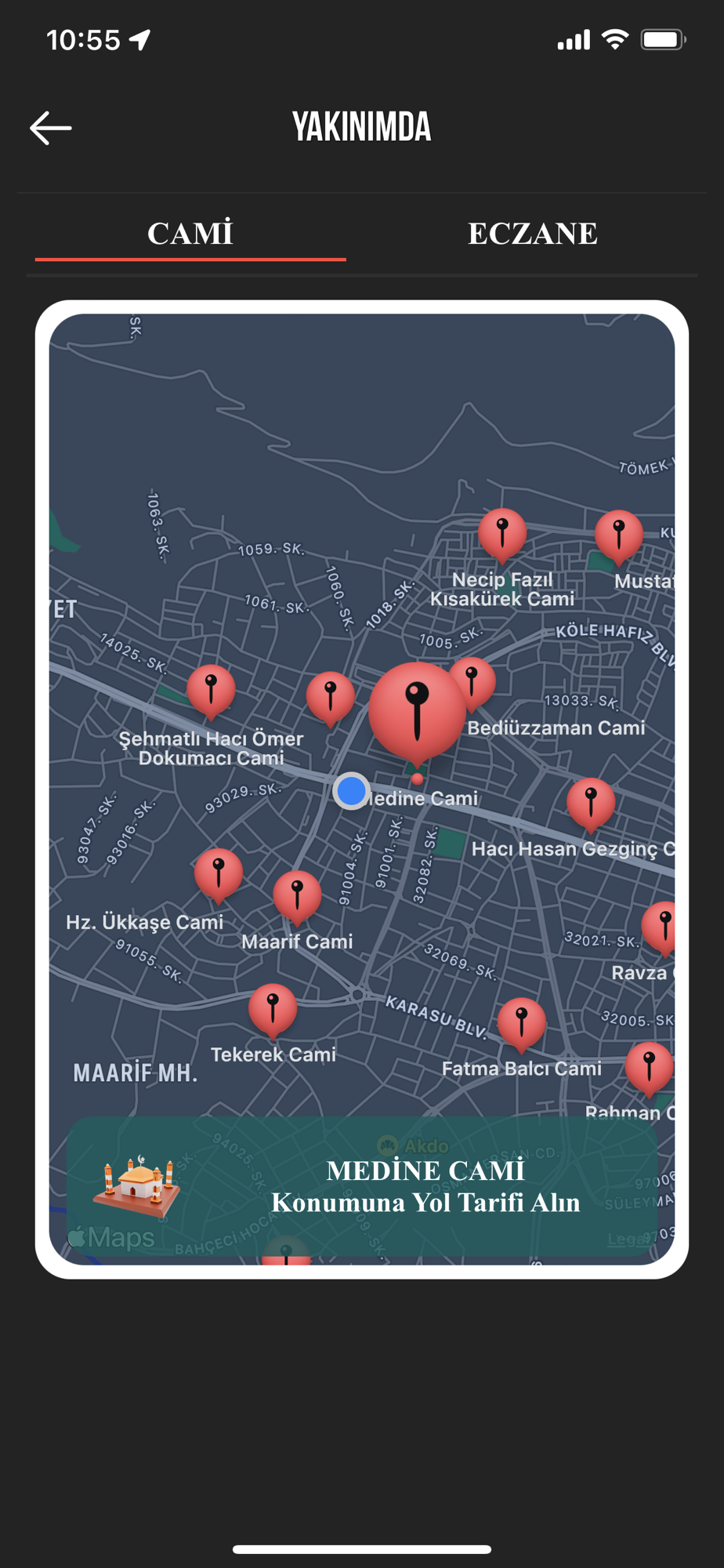Screen dimensions: 724x1568
Task: Get directions to Medine Cami
Action: (x=362, y=1186)
